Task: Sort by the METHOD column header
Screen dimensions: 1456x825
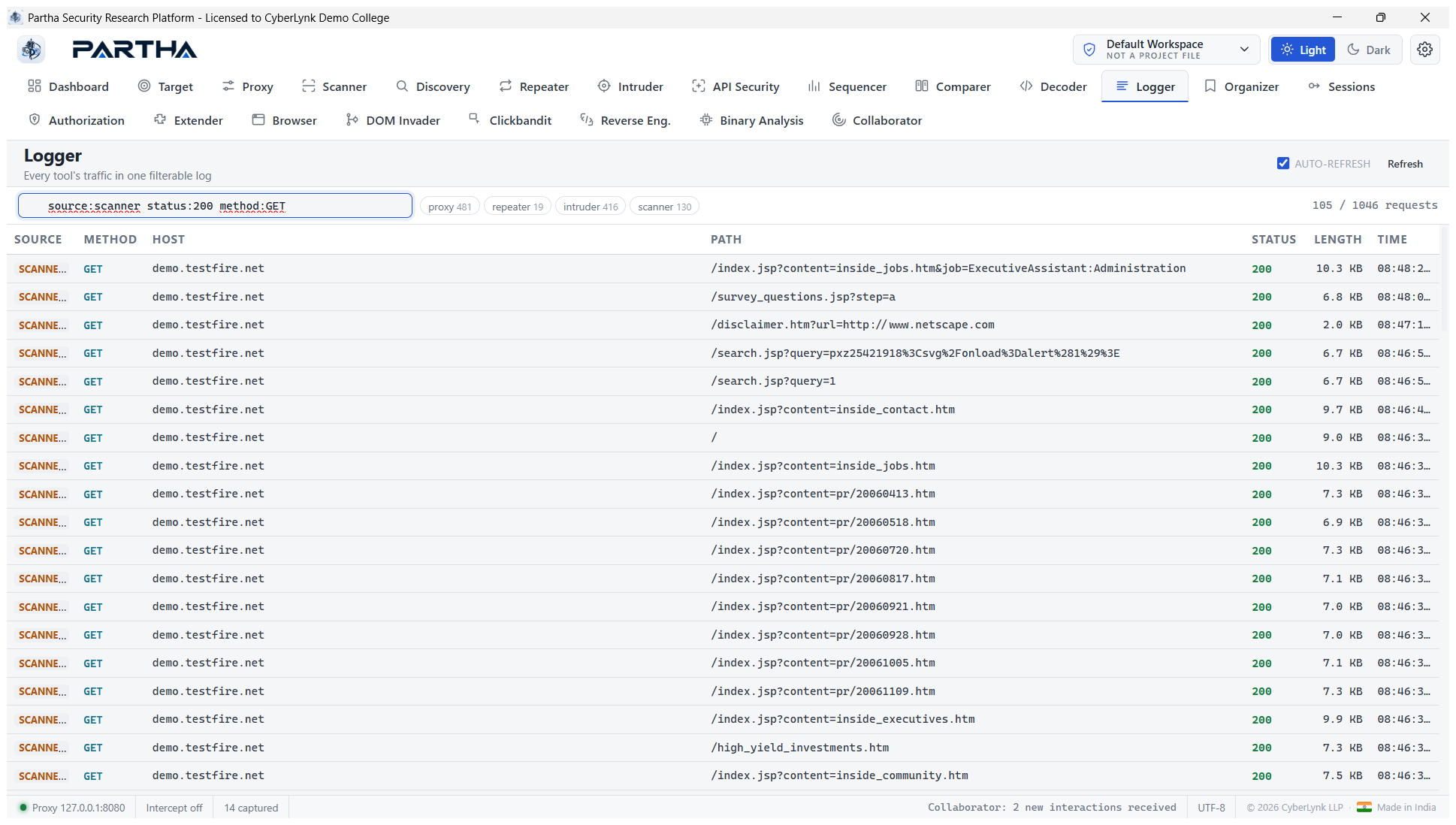Action: pos(110,240)
